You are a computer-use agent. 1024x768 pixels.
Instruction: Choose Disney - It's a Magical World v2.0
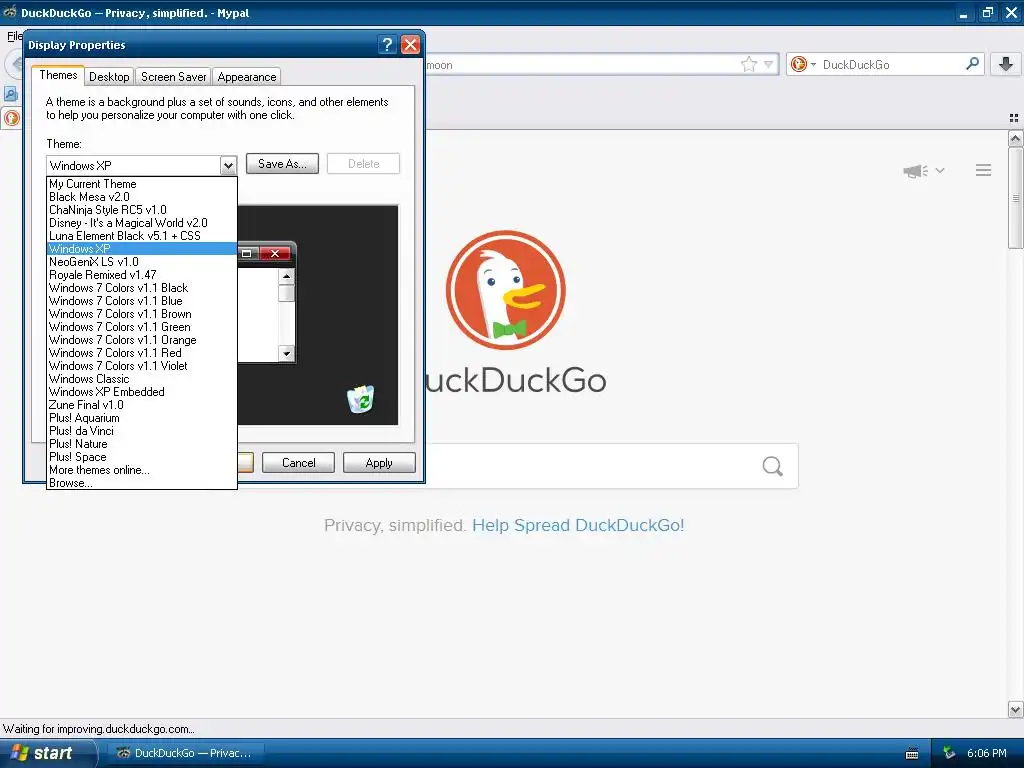point(142,223)
